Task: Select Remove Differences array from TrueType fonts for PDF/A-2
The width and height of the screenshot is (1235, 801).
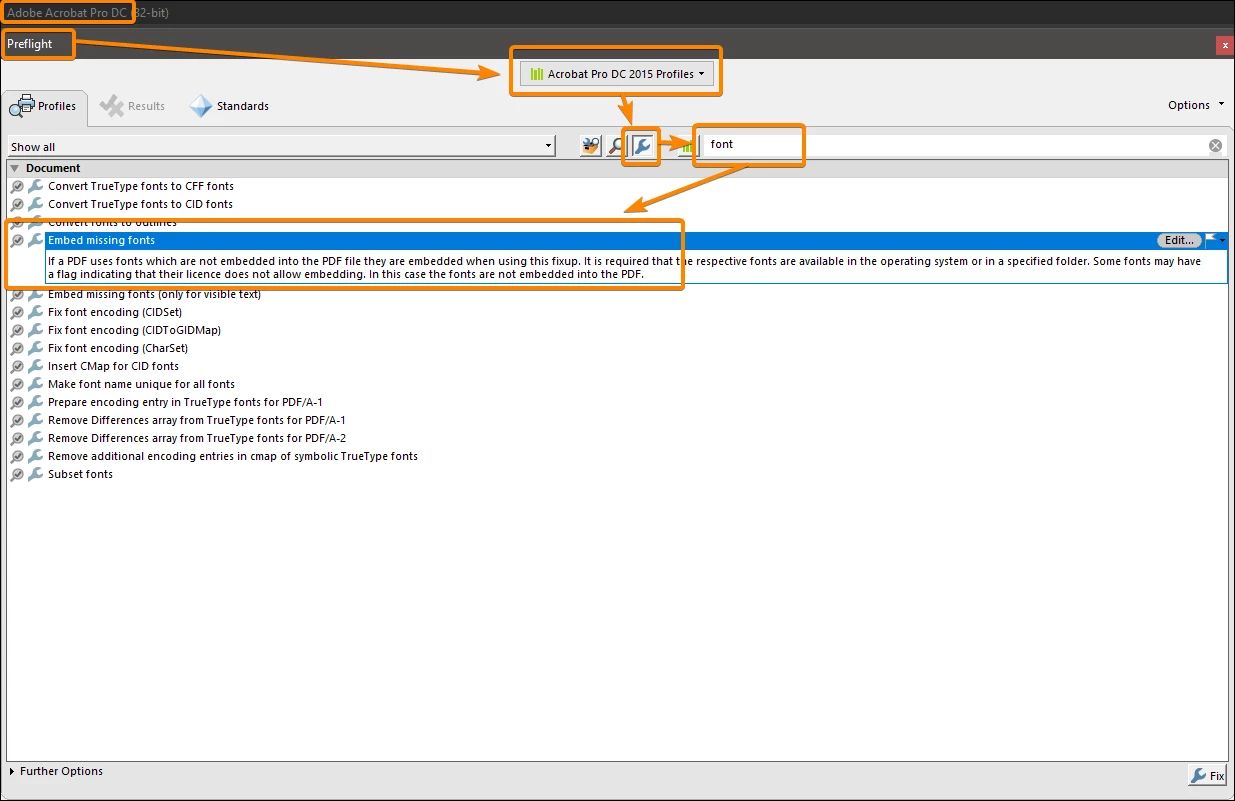Action: click(x=197, y=438)
